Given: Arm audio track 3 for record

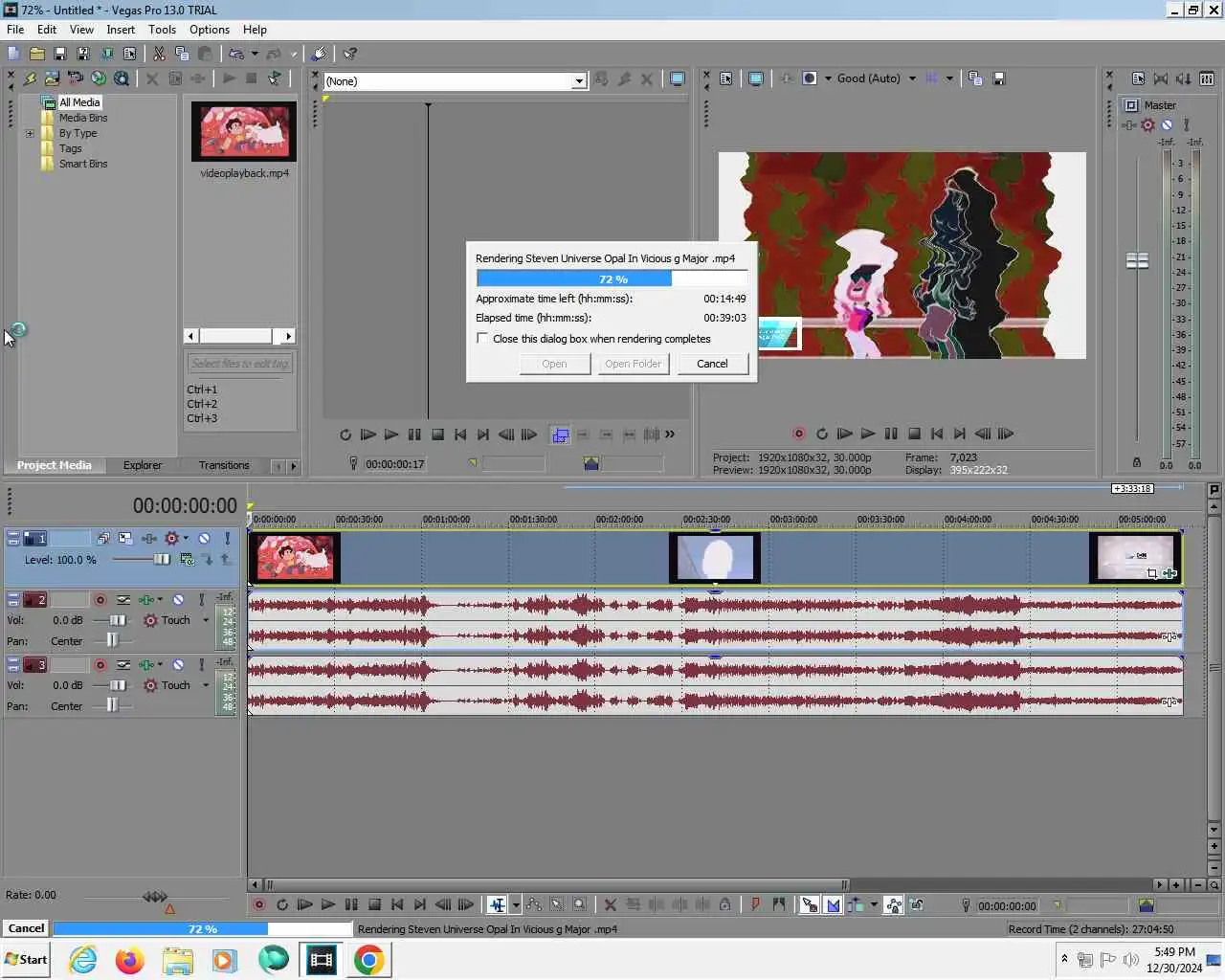Looking at the screenshot, I should (x=100, y=665).
